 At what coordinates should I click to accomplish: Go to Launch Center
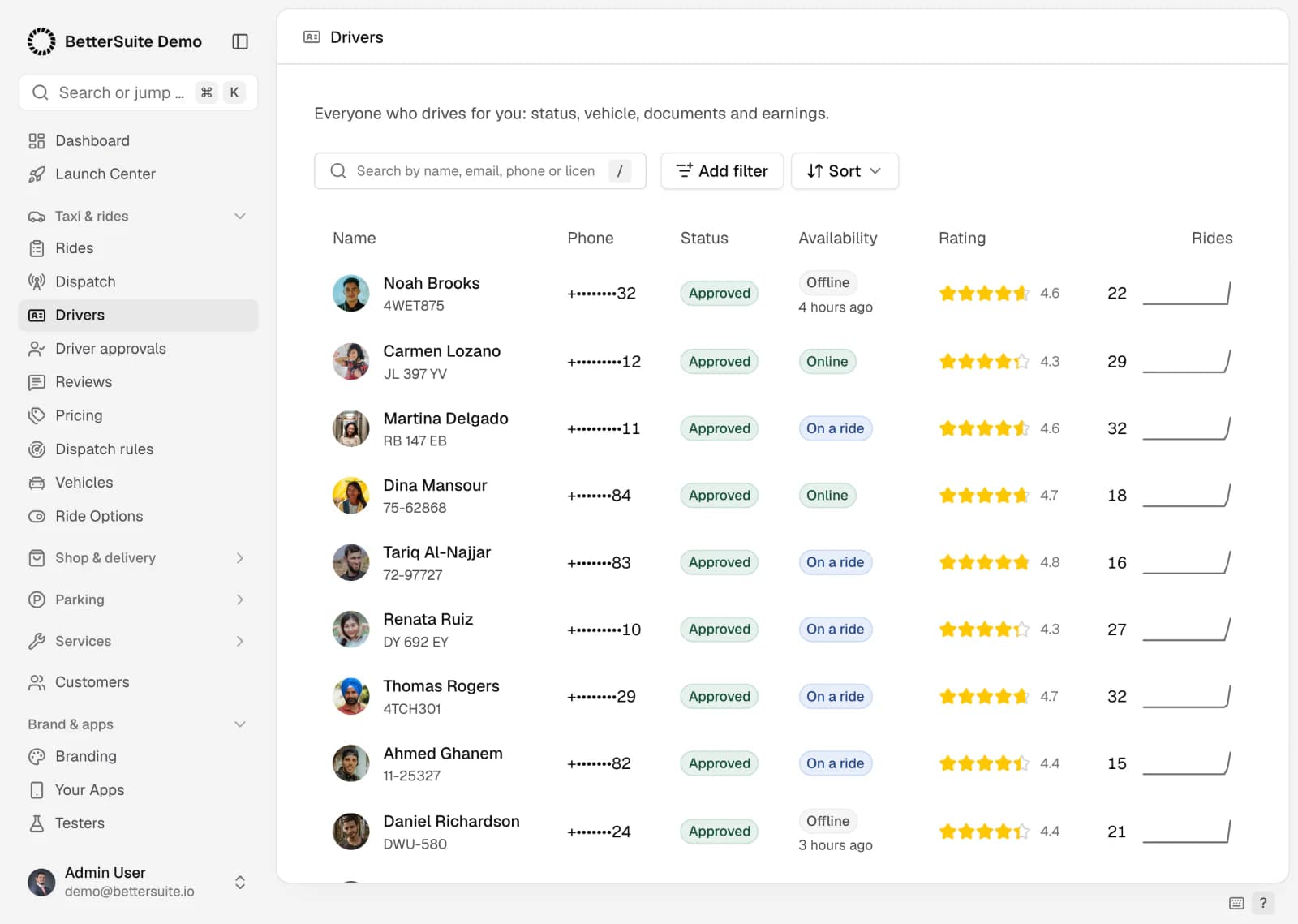pos(138,174)
